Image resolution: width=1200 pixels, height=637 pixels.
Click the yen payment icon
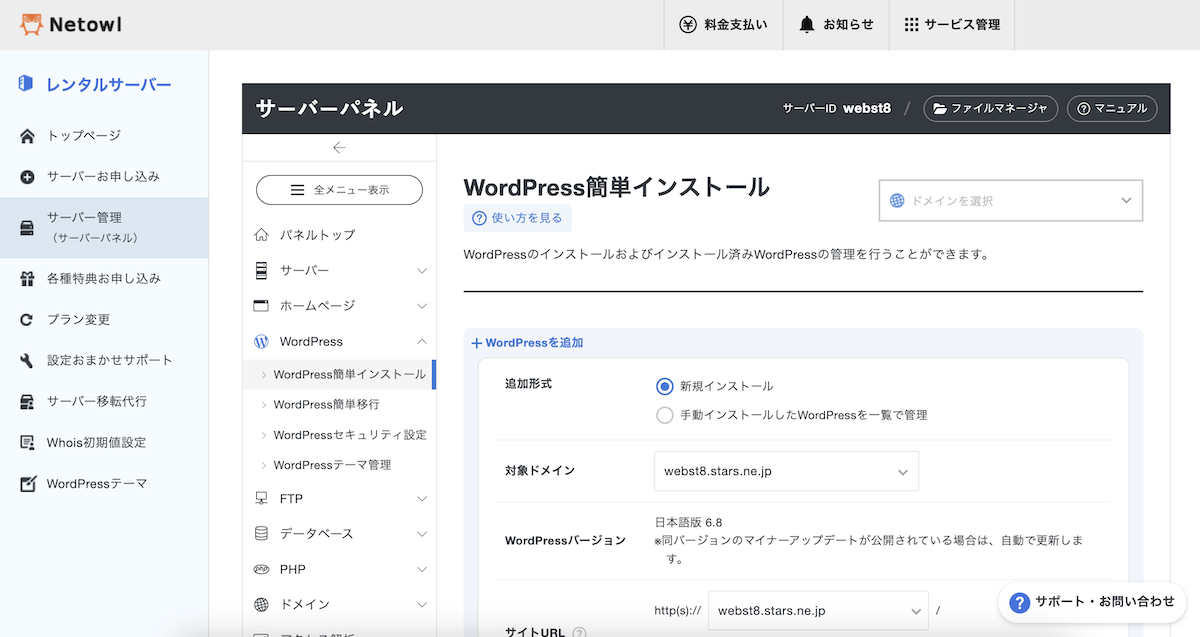[x=688, y=25]
